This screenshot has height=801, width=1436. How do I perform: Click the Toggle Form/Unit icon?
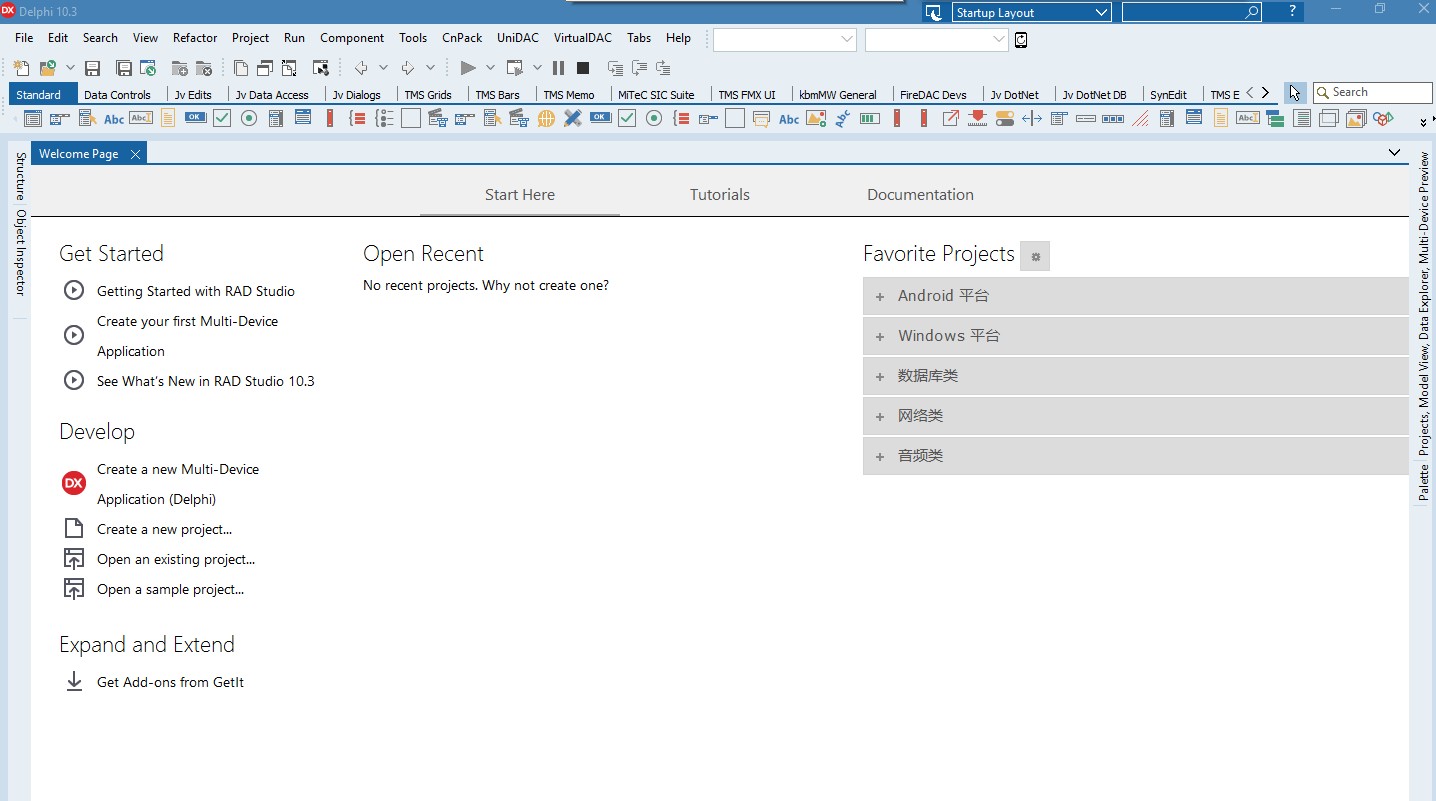(x=289, y=68)
